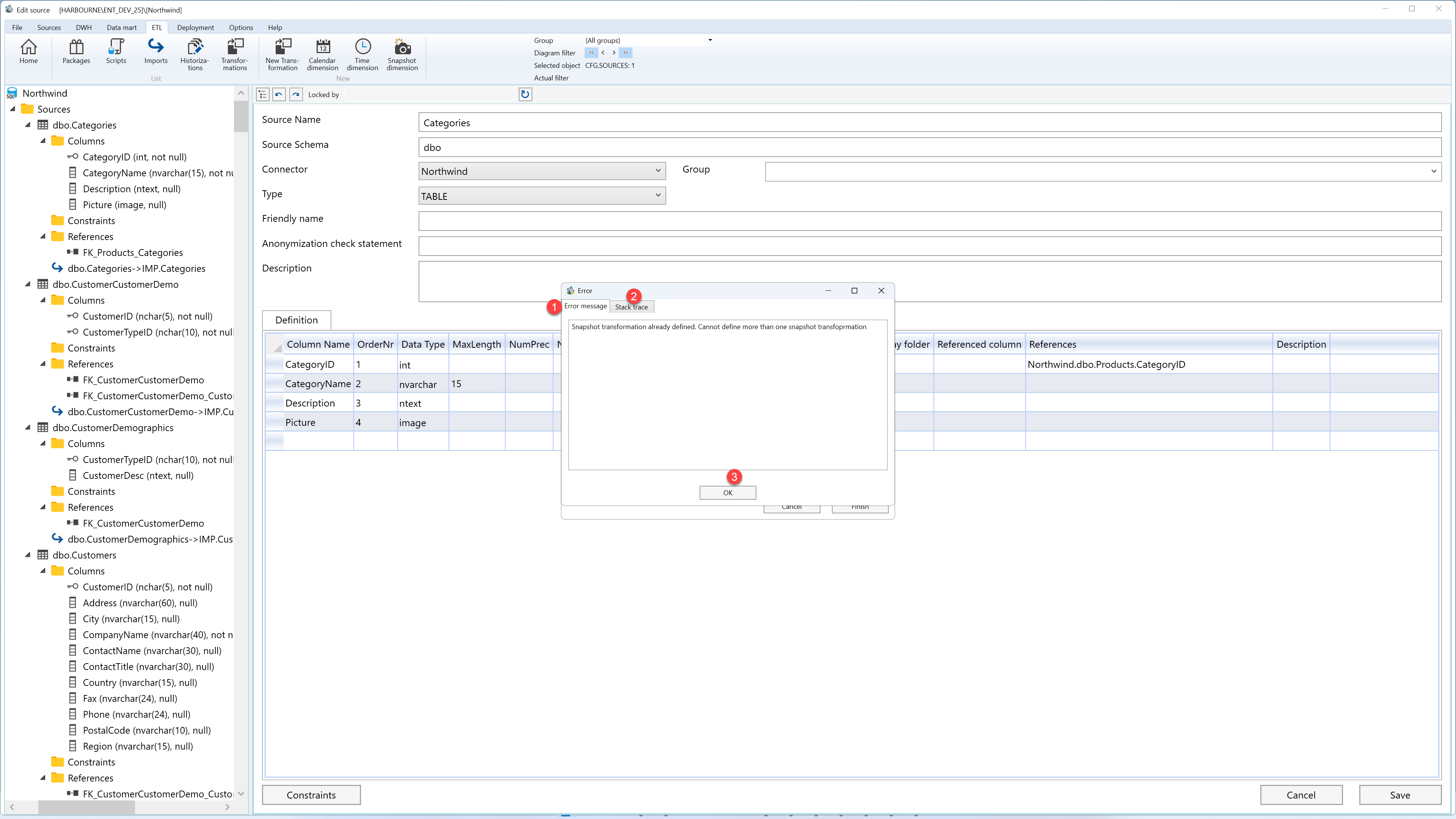Click the diagram filter first arrow button
The width and height of the screenshot is (1456, 819).
tap(591, 53)
